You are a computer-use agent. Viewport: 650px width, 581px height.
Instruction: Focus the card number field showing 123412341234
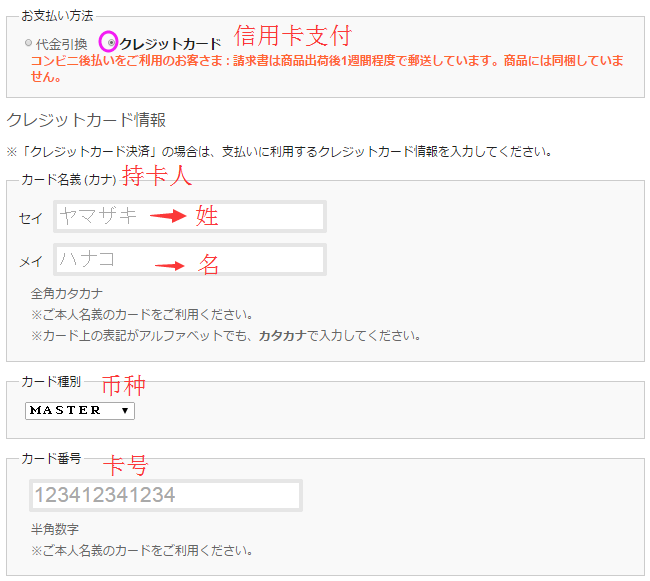coord(165,495)
